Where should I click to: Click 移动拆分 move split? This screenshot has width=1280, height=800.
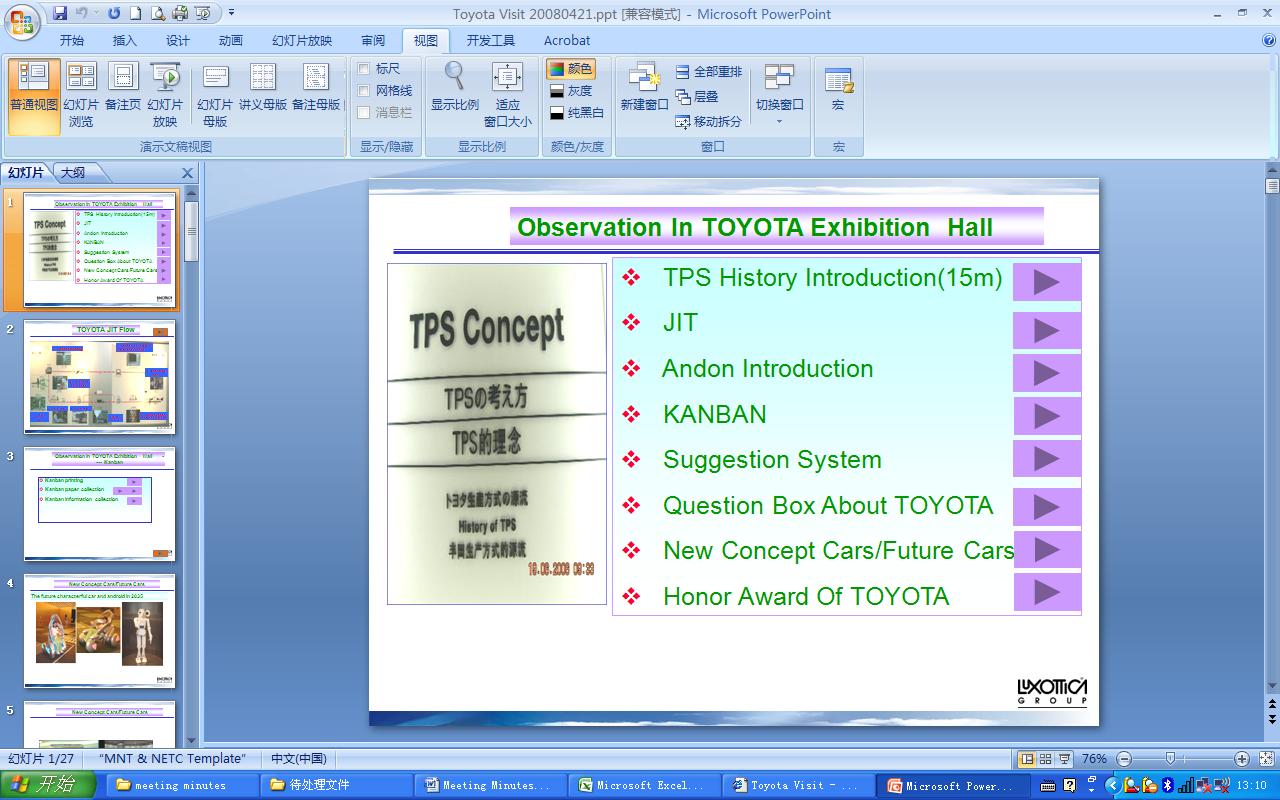point(709,122)
